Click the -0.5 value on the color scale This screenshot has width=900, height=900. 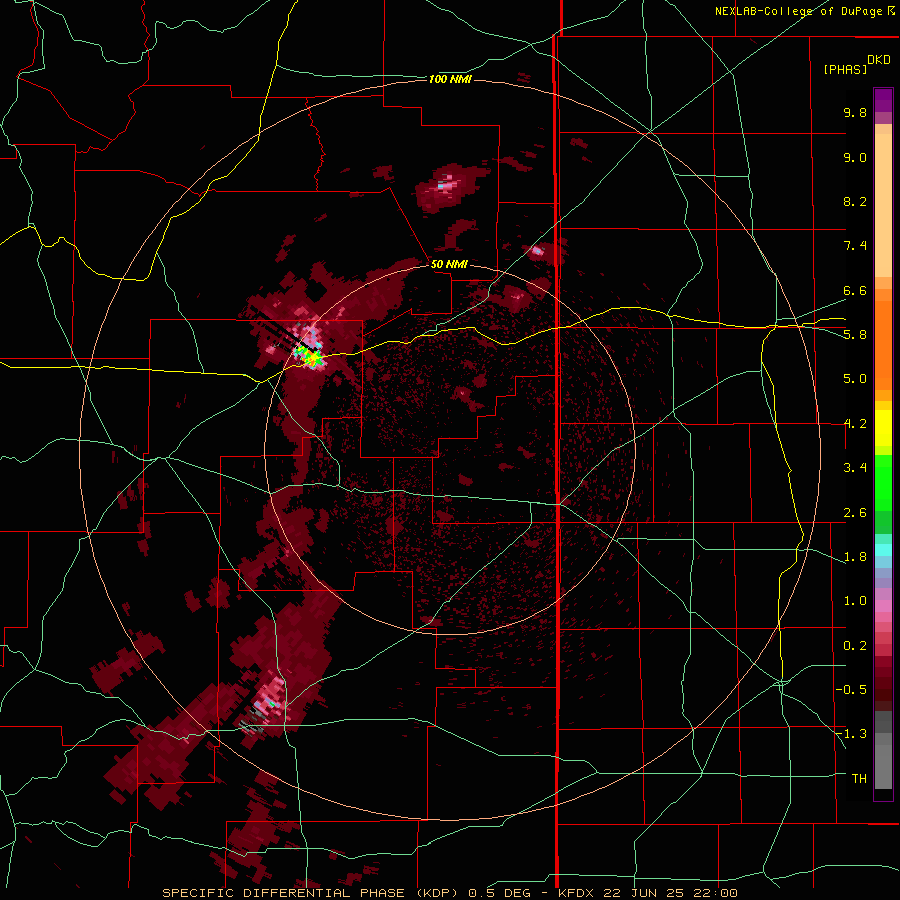pos(851,690)
